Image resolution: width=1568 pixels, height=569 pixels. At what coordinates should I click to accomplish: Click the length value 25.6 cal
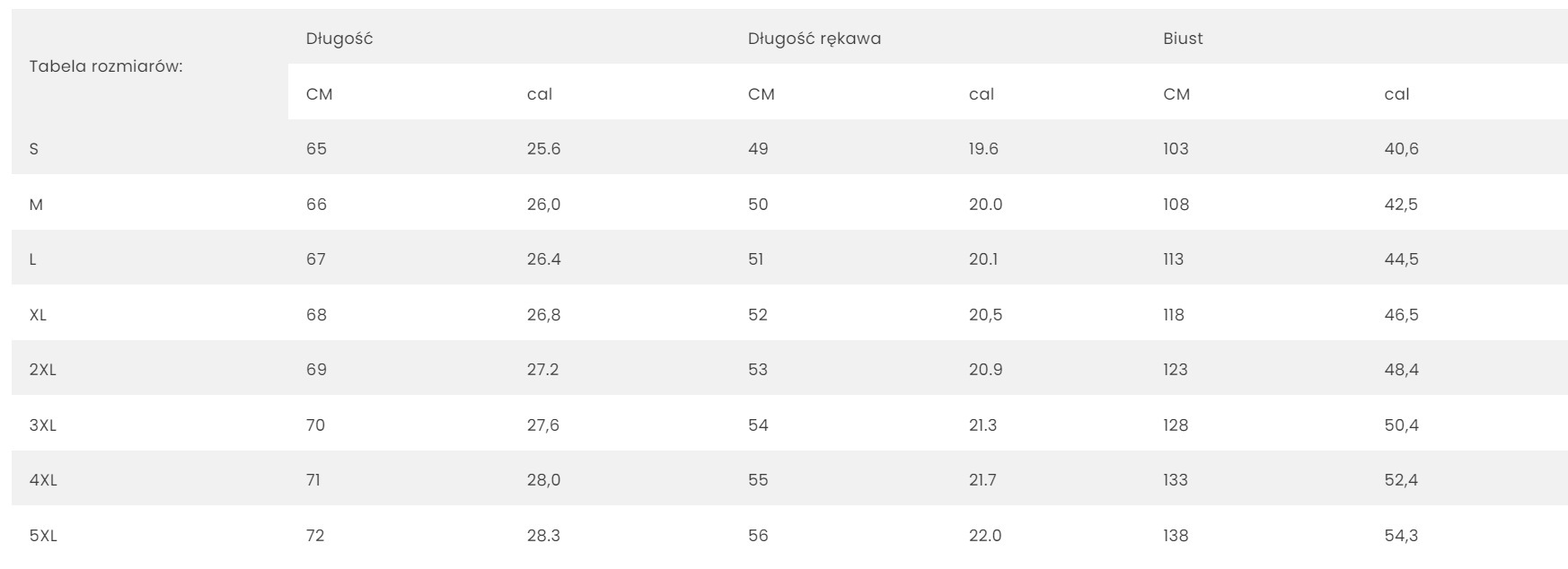543,149
